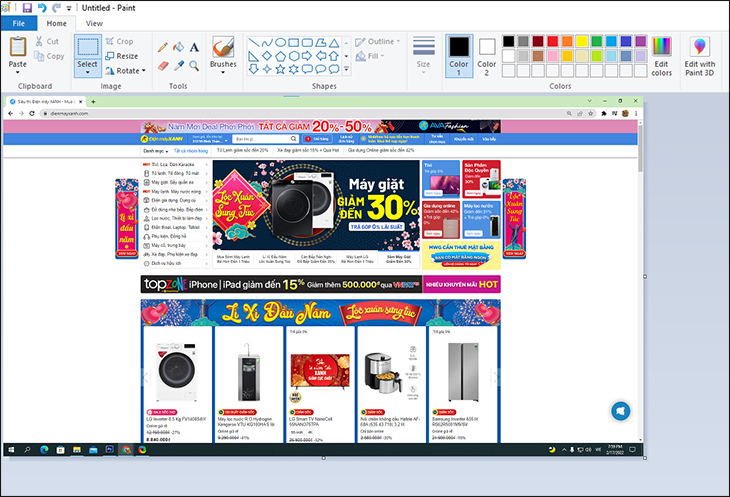Click the canvas bottom-center resize handle

pos(324,458)
